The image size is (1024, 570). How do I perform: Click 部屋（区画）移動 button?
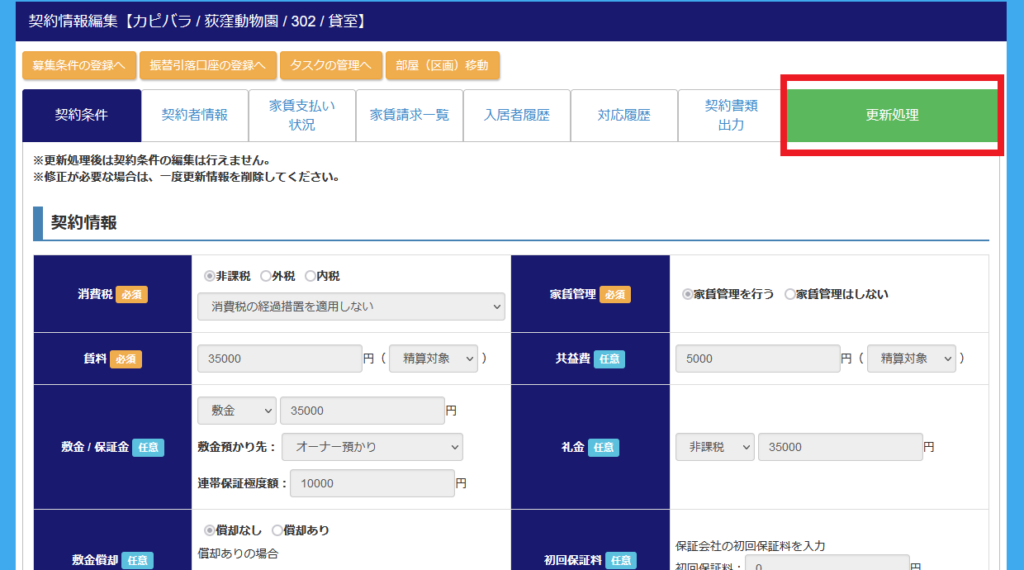[442, 65]
